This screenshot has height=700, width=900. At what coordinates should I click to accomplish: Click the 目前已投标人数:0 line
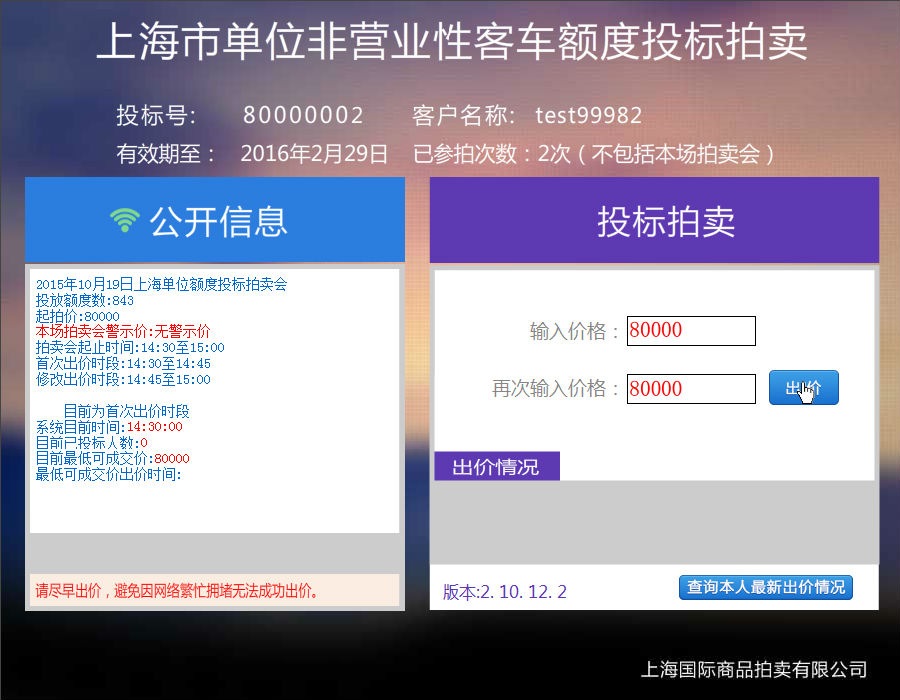[x=92, y=442]
